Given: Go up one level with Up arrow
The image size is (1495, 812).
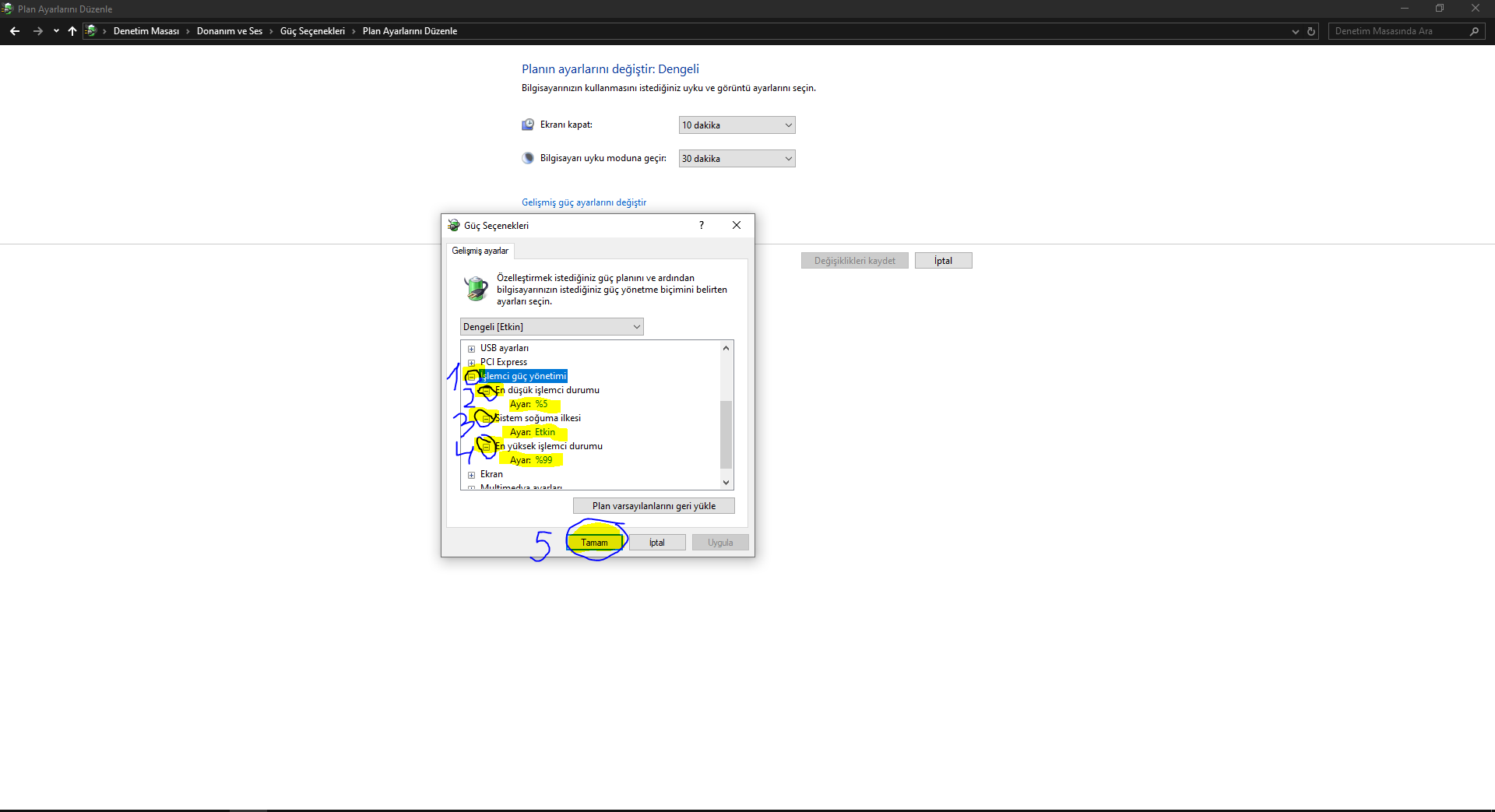Looking at the screenshot, I should pos(72,31).
